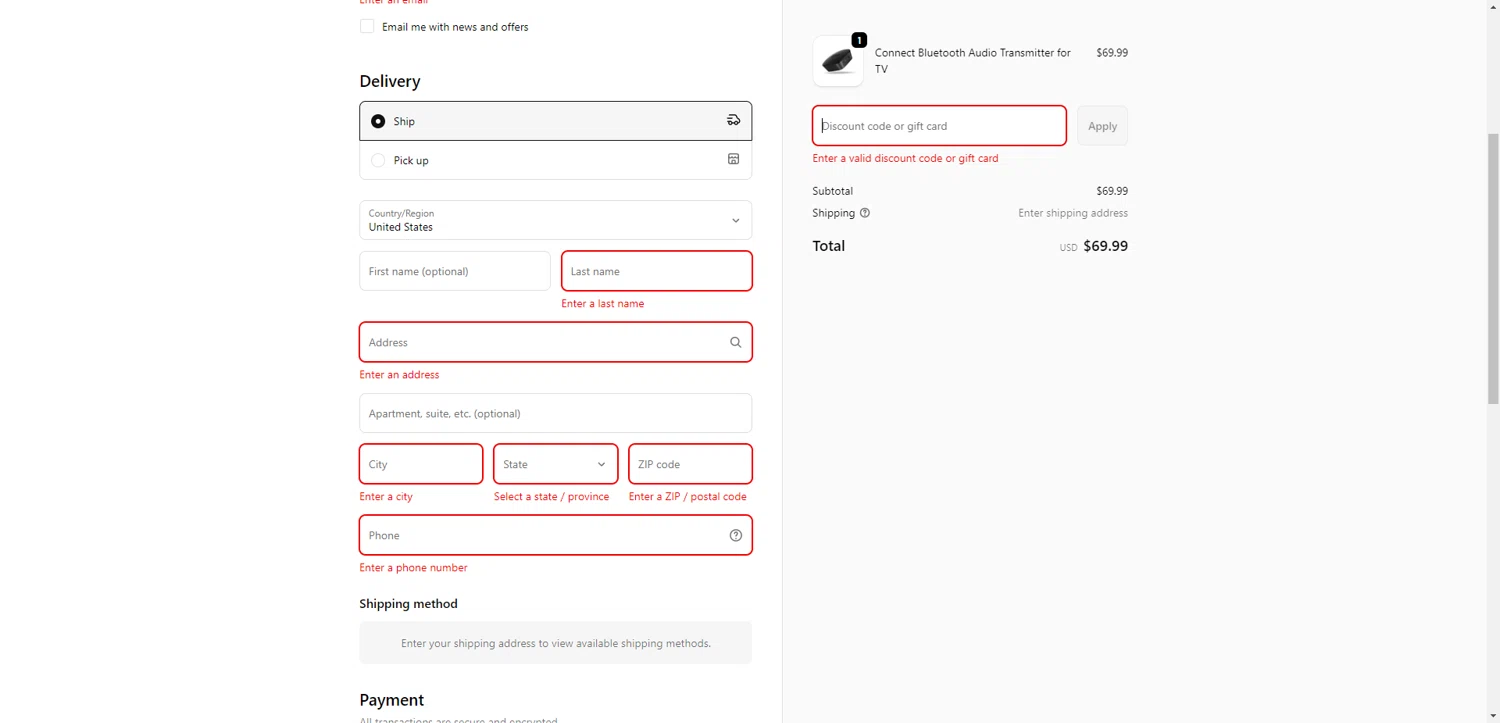Click the Shipping method heading
This screenshot has height=723, width=1500.
408,604
